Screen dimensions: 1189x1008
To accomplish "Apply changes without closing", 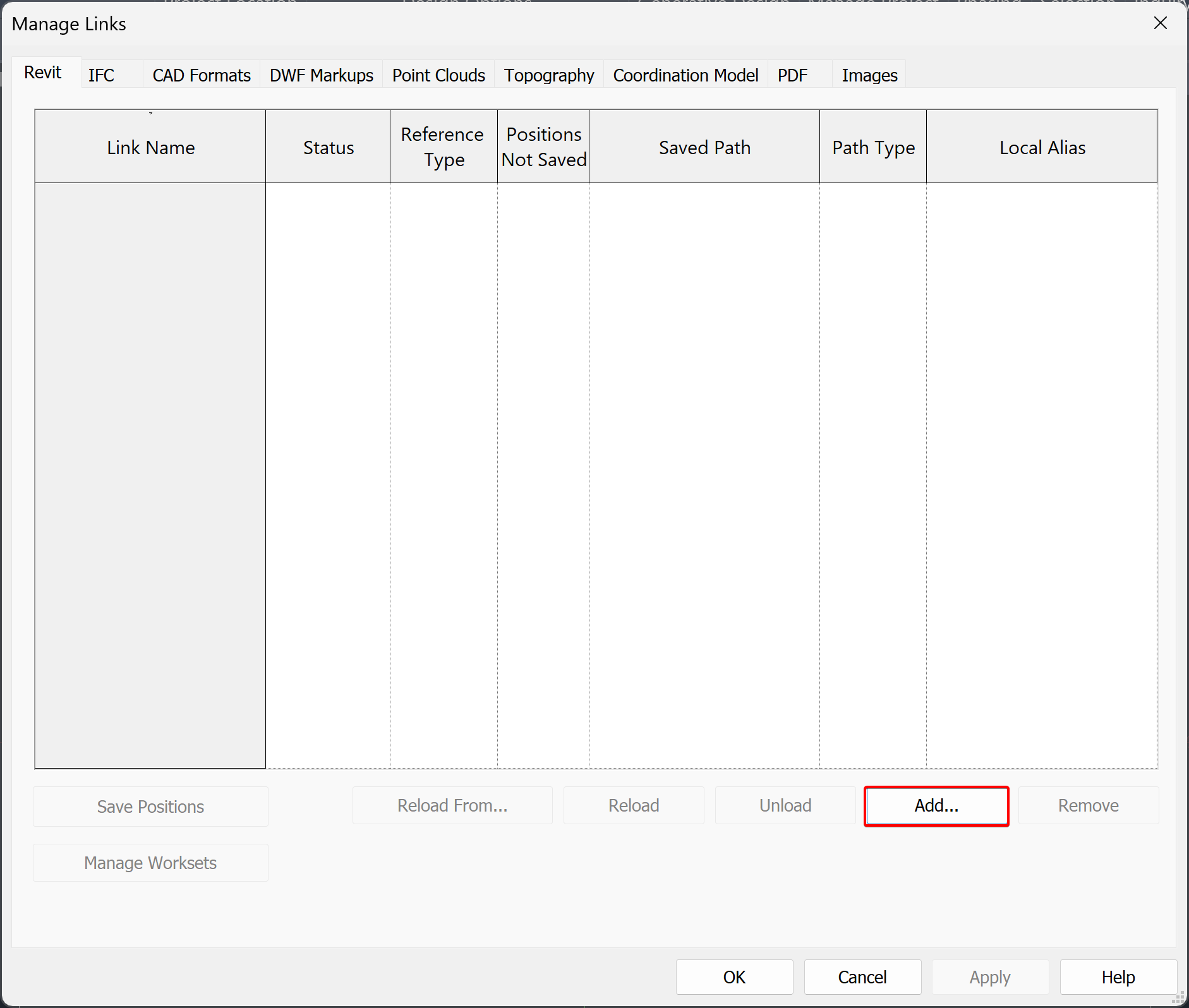I will [989, 976].
